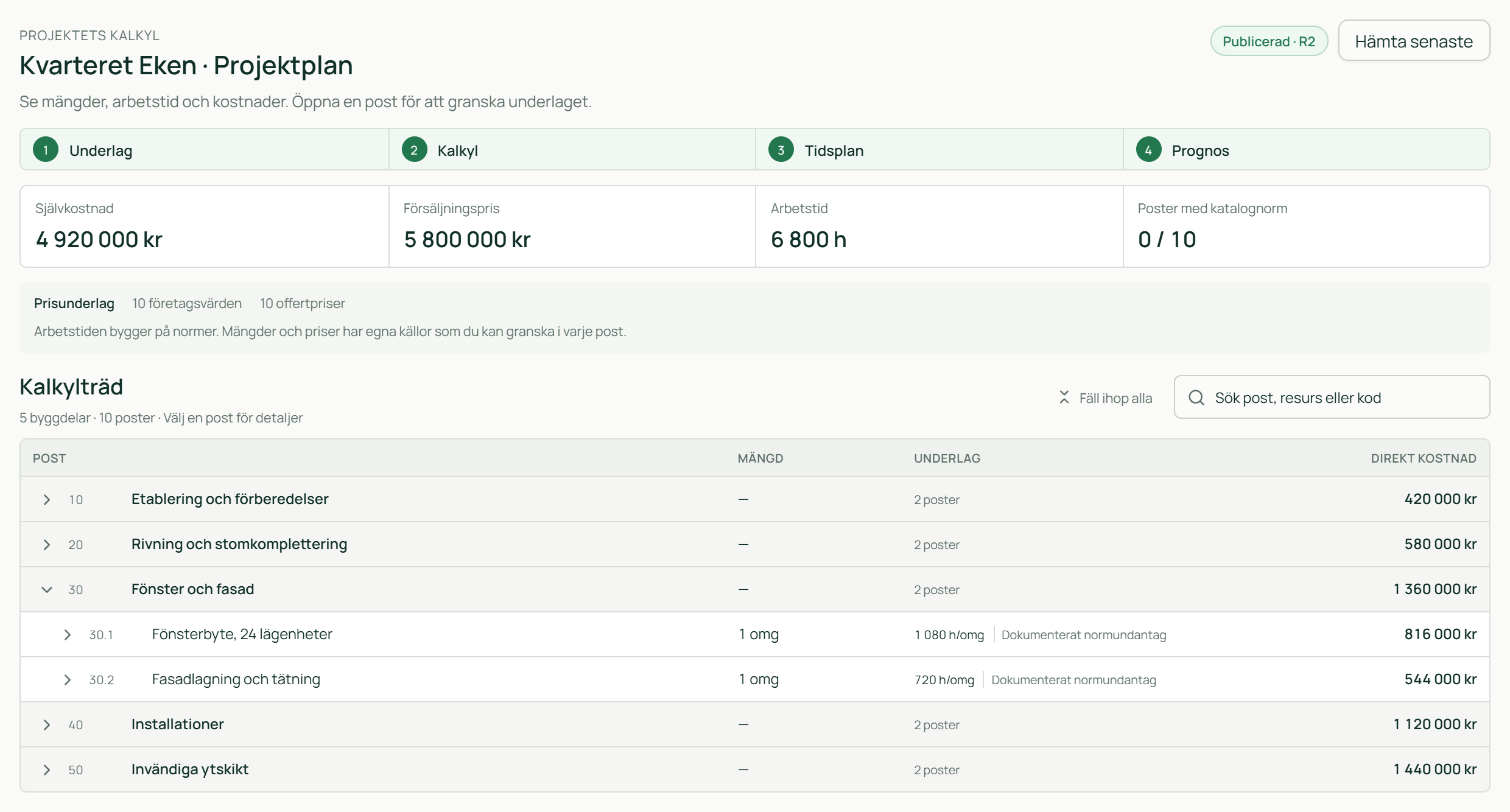The height and width of the screenshot is (812, 1510).
Task: Expand Rivning och stomkomplettering chevron
Action: (47, 545)
